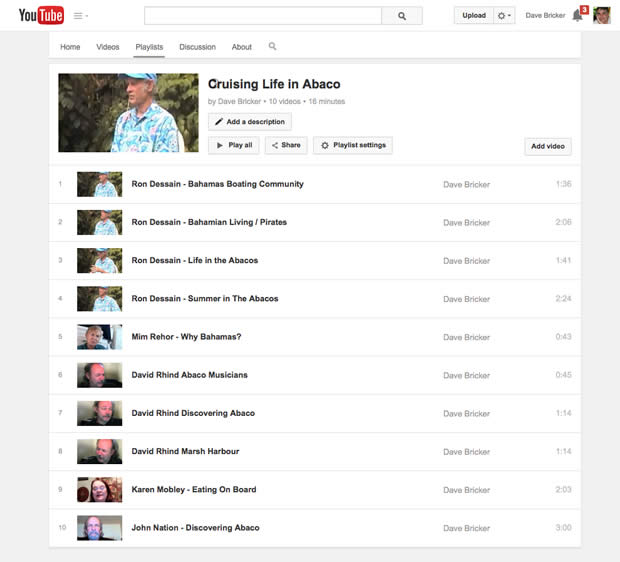This screenshot has width=620, height=562.
Task: Click the search magnifier button
Action: pos(402,16)
